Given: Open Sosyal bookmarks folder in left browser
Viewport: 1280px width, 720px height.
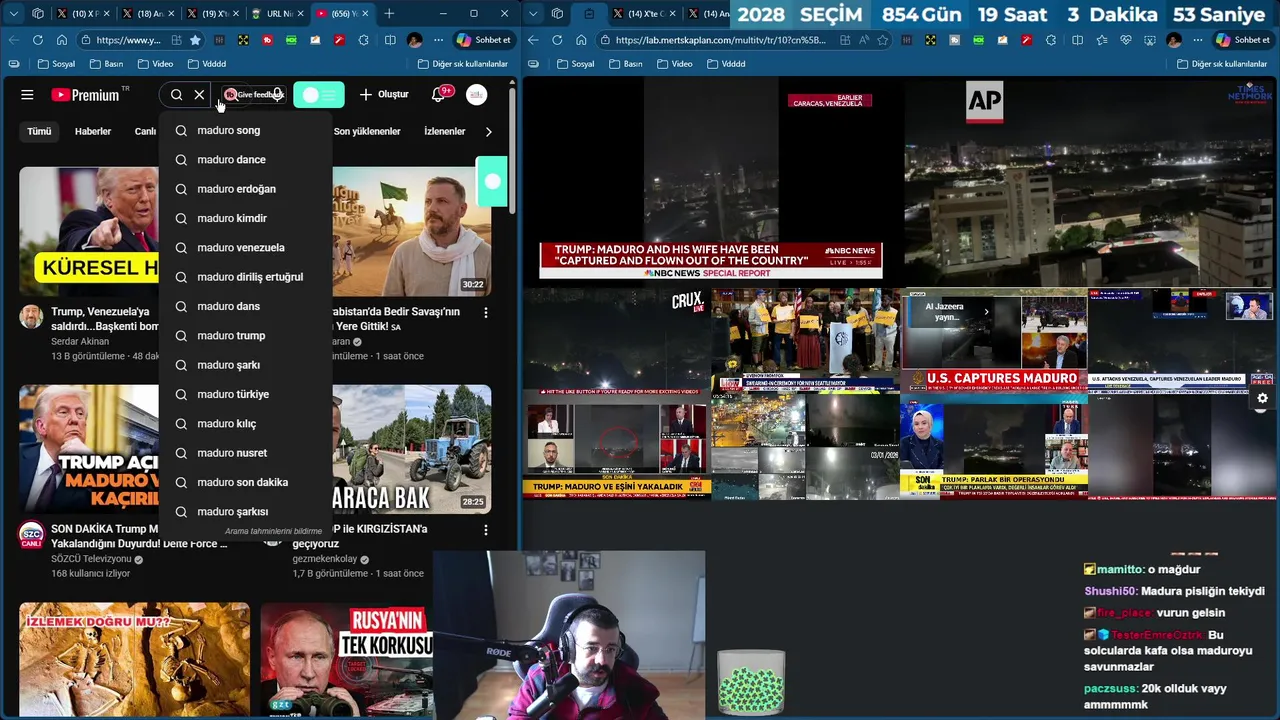Looking at the screenshot, I should (x=56, y=64).
